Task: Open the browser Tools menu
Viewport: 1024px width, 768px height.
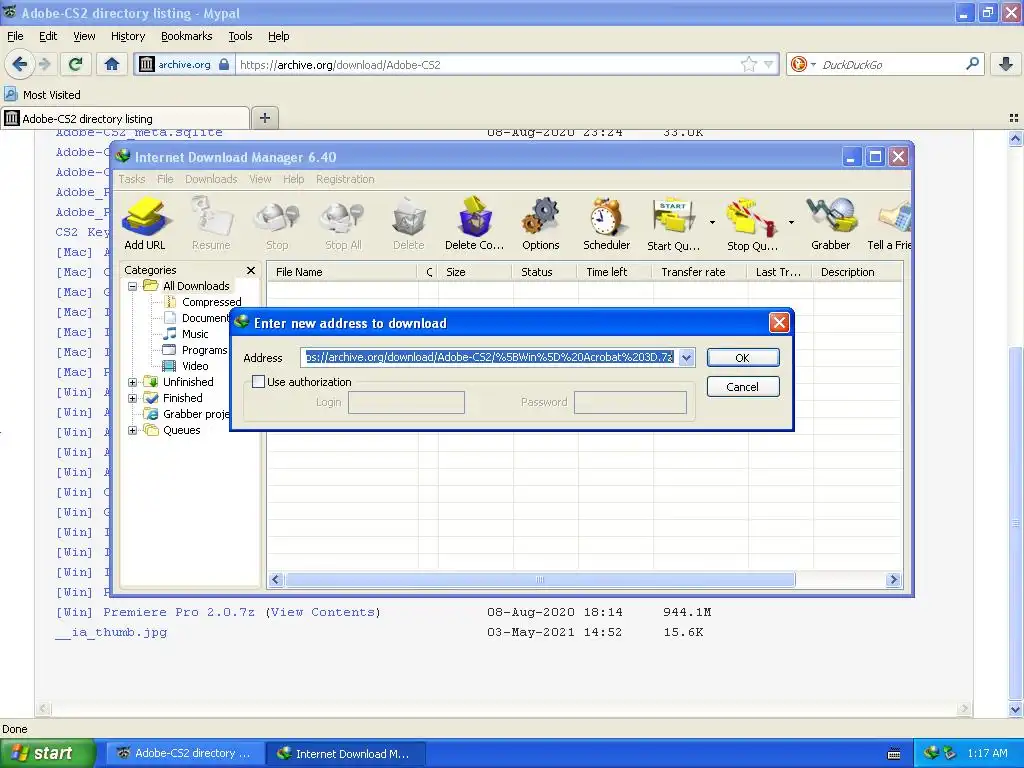Action: [240, 36]
